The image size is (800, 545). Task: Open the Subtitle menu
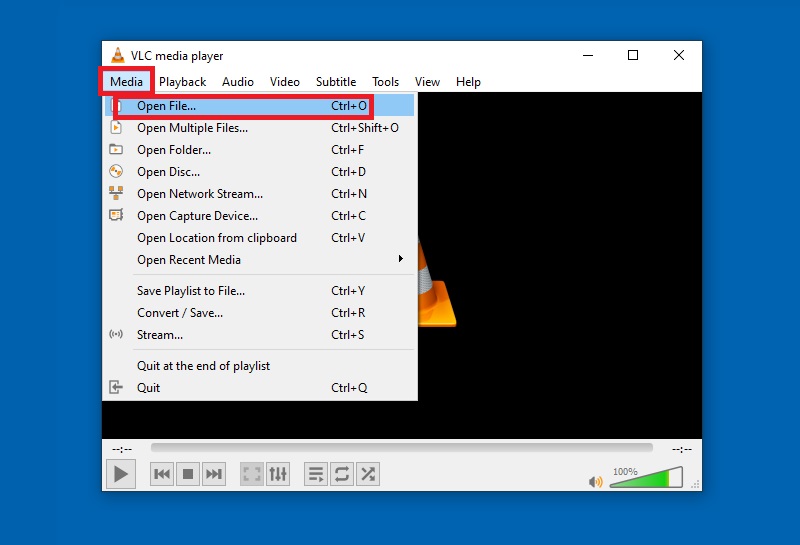336,82
